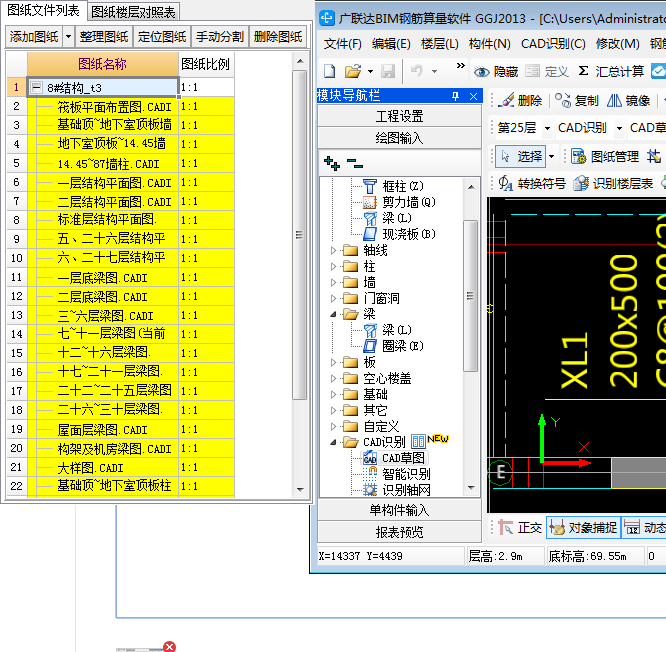Switch to 图纸文件列表 tab
666x652 pixels.
click(x=43, y=10)
